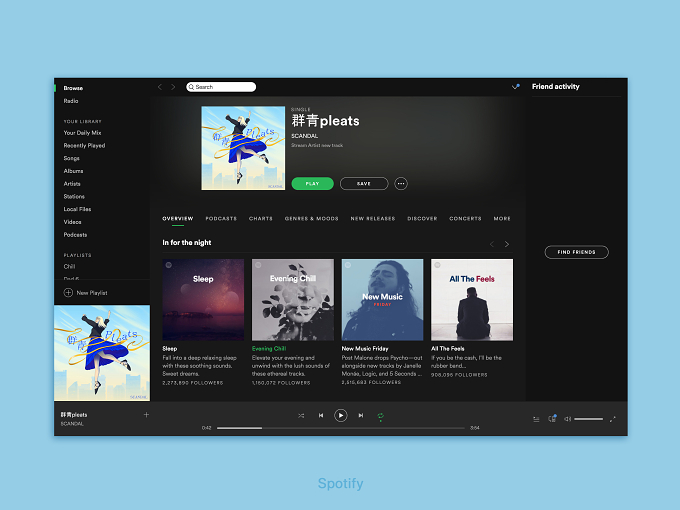Skip to the previous track
This screenshot has width=680, height=510.
coord(321,415)
